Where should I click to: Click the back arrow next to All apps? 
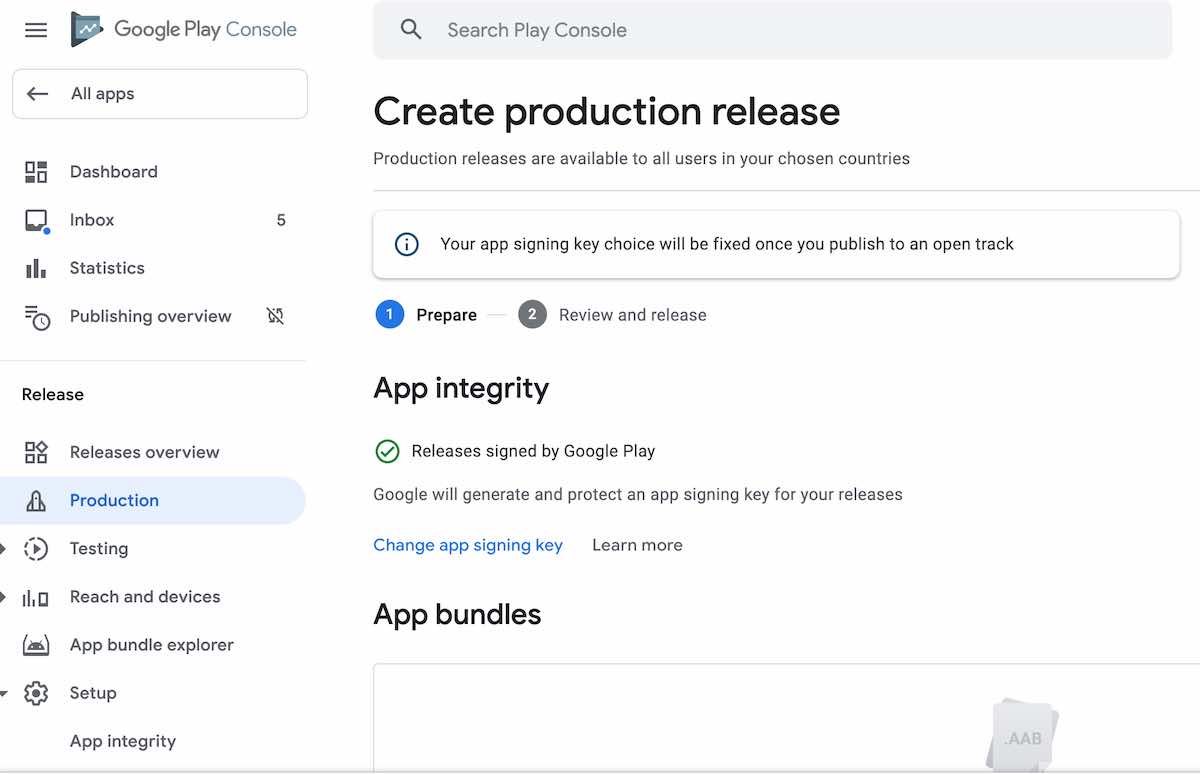coord(38,94)
